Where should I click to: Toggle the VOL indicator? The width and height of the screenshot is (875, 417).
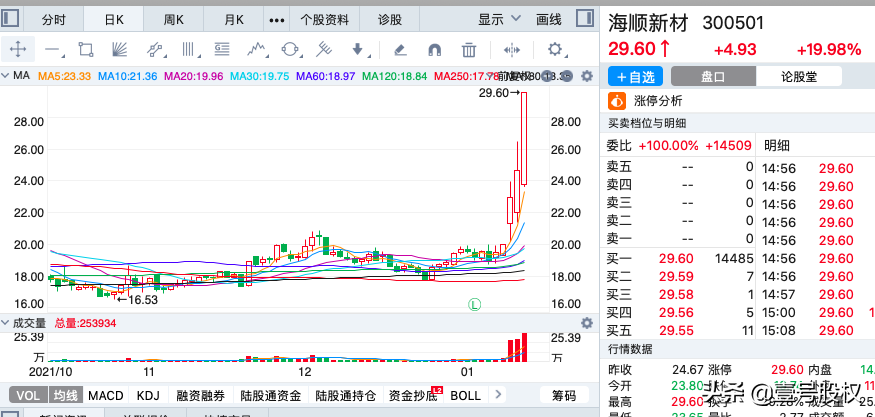[28, 395]
